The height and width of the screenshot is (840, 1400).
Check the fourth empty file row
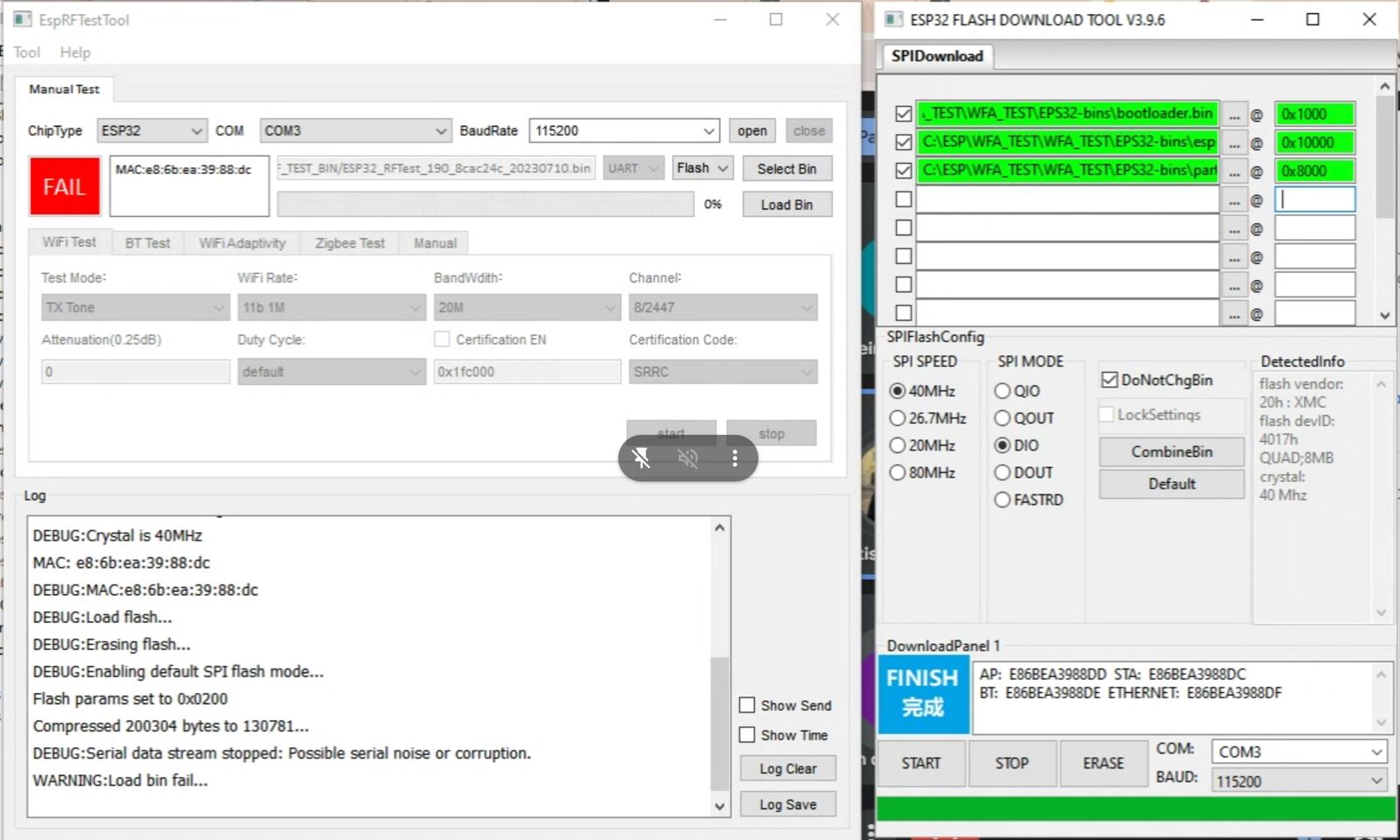[904, 199]
